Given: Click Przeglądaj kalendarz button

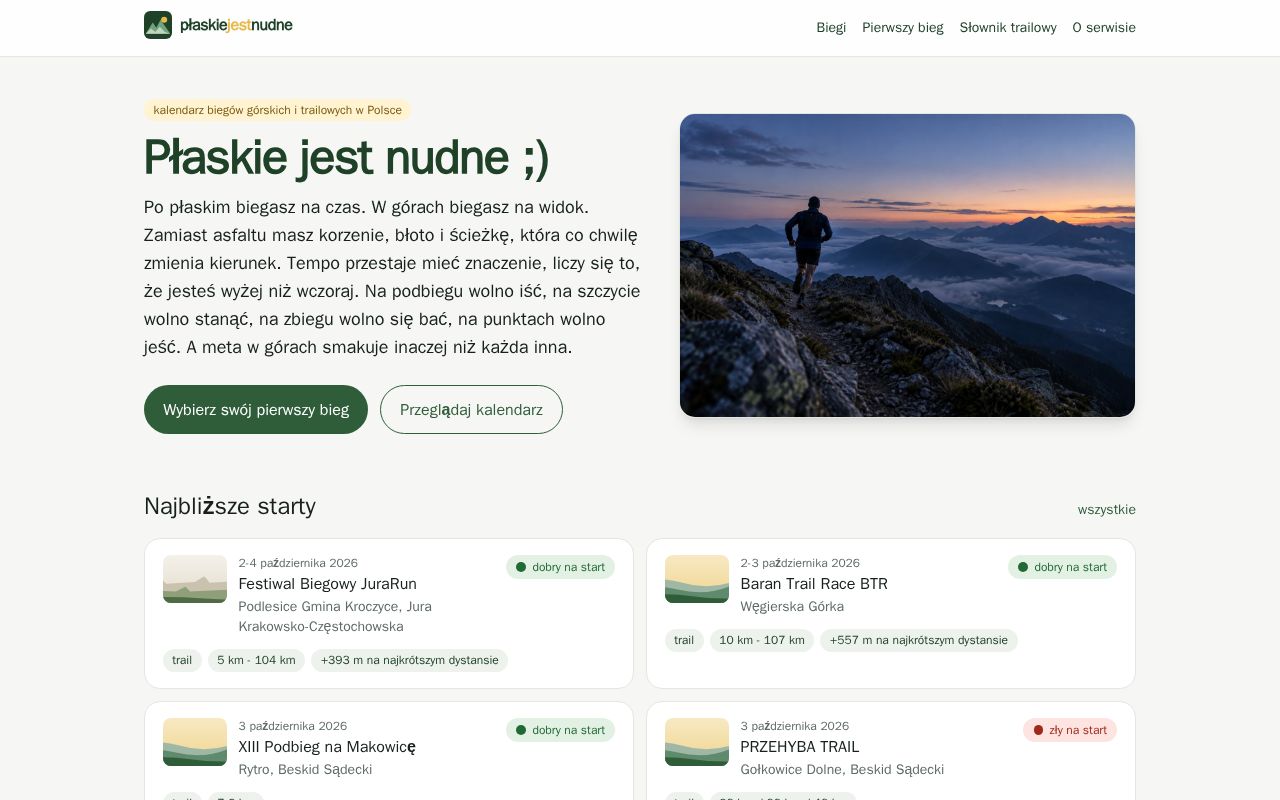Looking at the screenshot, I should tap(471, 410).
